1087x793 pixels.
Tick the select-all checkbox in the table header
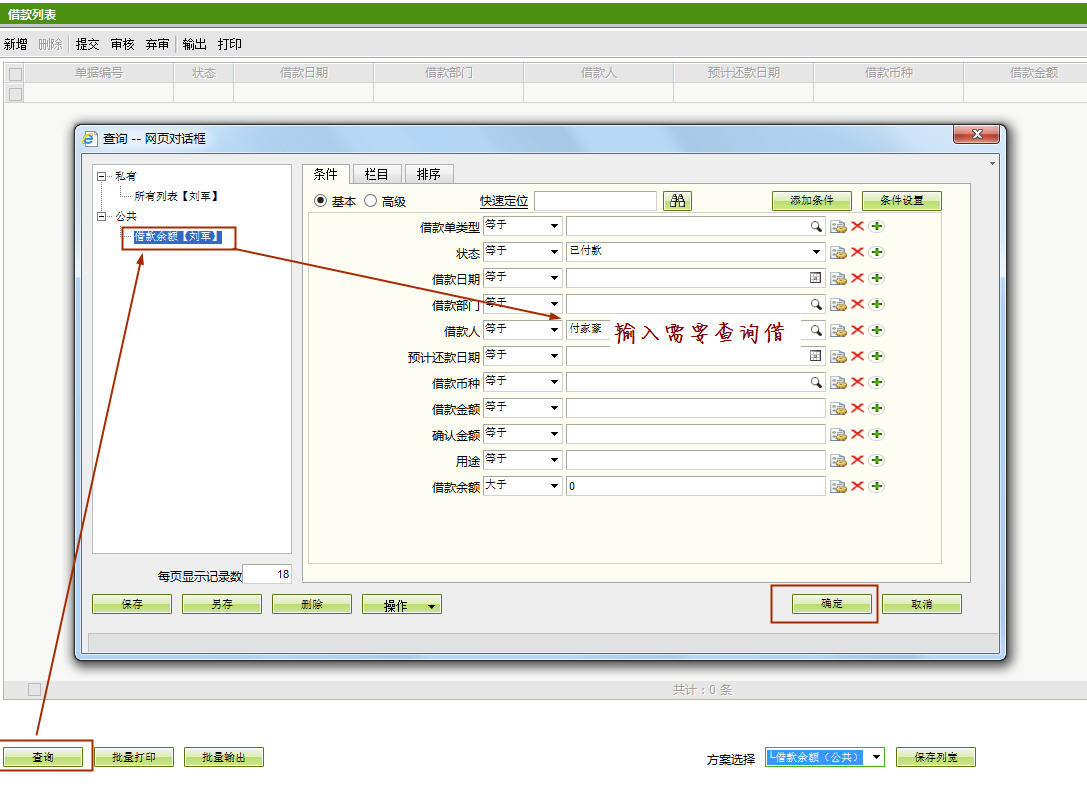tap(15, 74)
